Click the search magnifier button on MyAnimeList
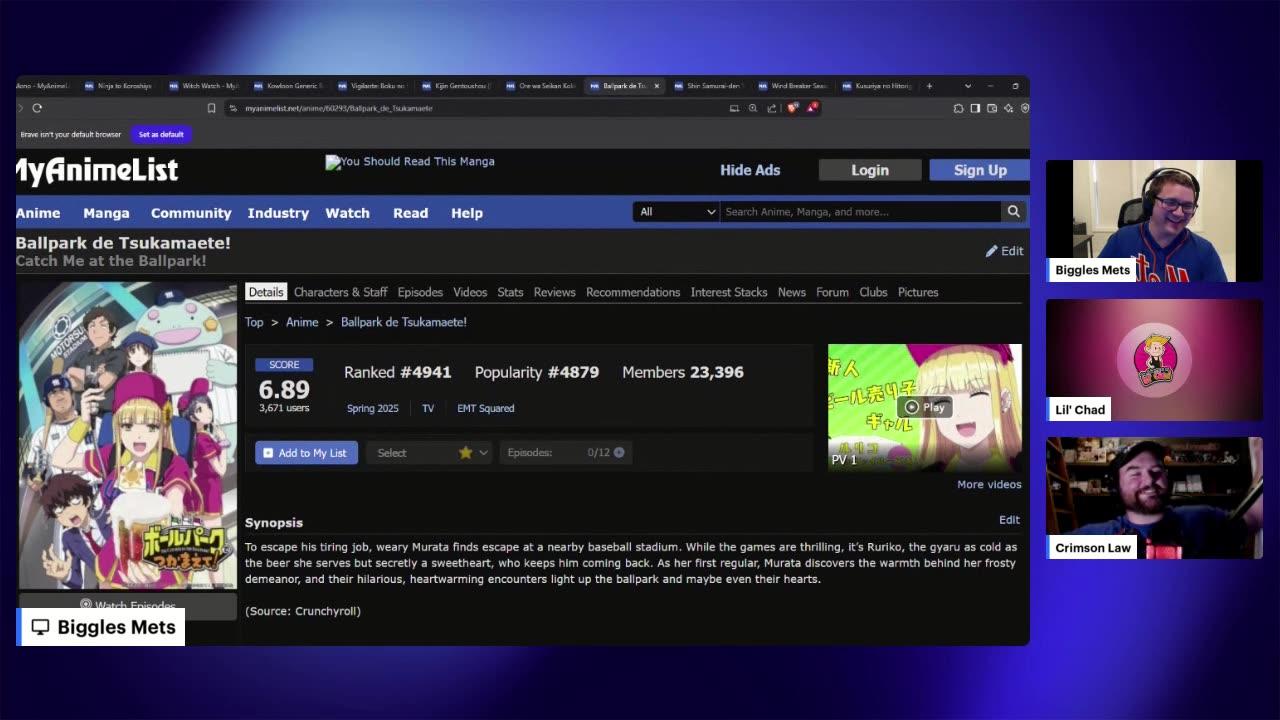1280x720 pixels. pos(1013,212)
